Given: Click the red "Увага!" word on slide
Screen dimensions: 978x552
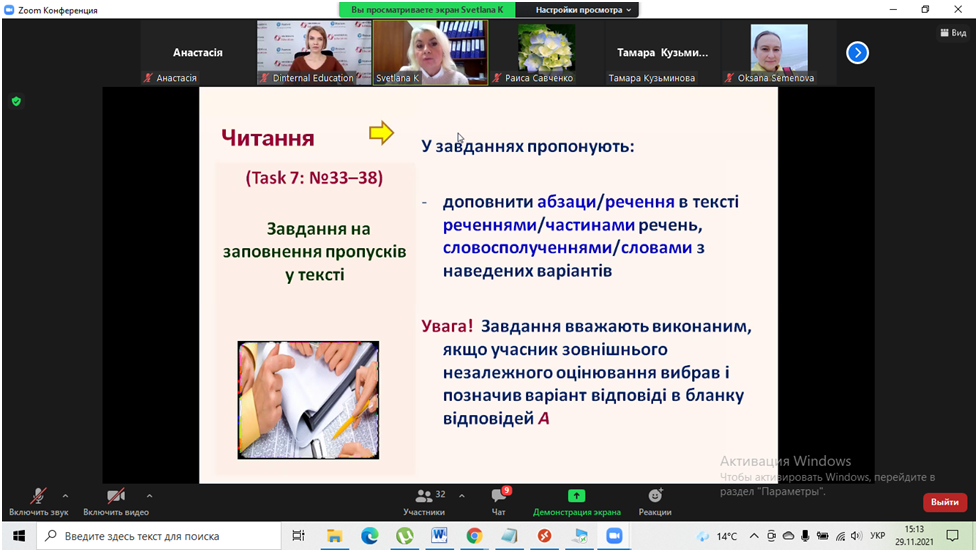Looking at the screenshot, I should tap(447, 326).
